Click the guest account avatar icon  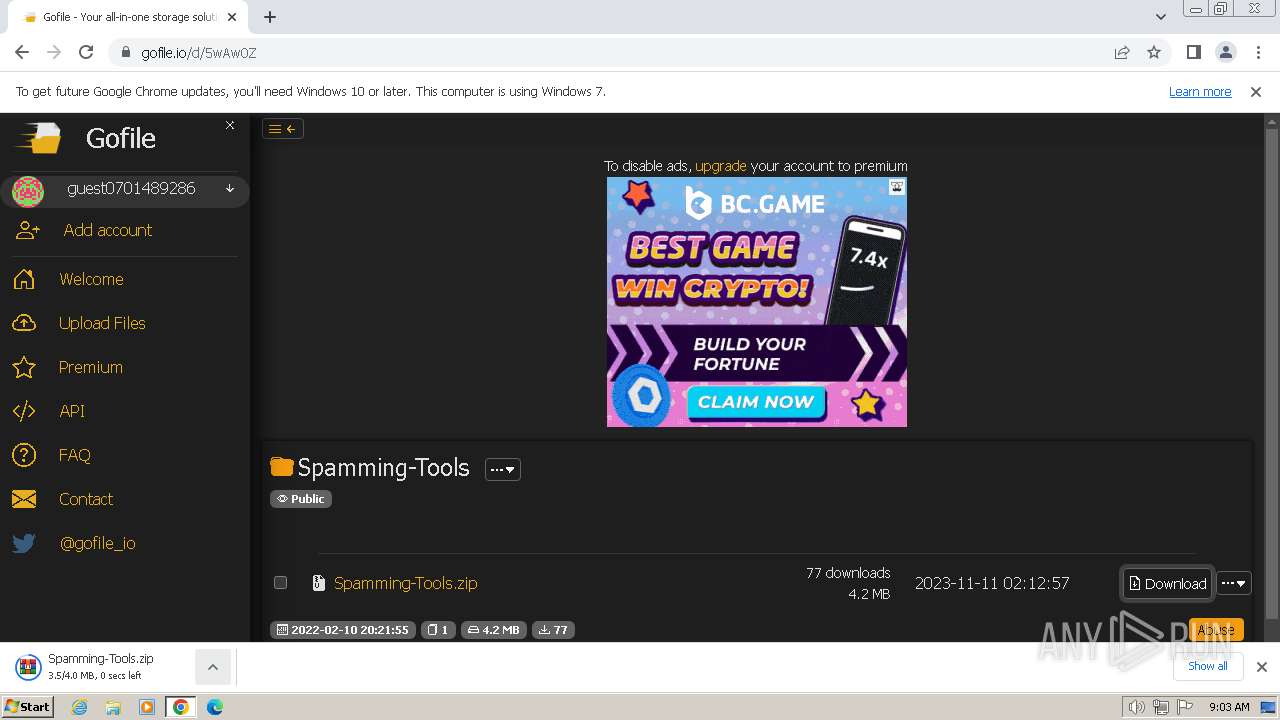coord(28,190)
